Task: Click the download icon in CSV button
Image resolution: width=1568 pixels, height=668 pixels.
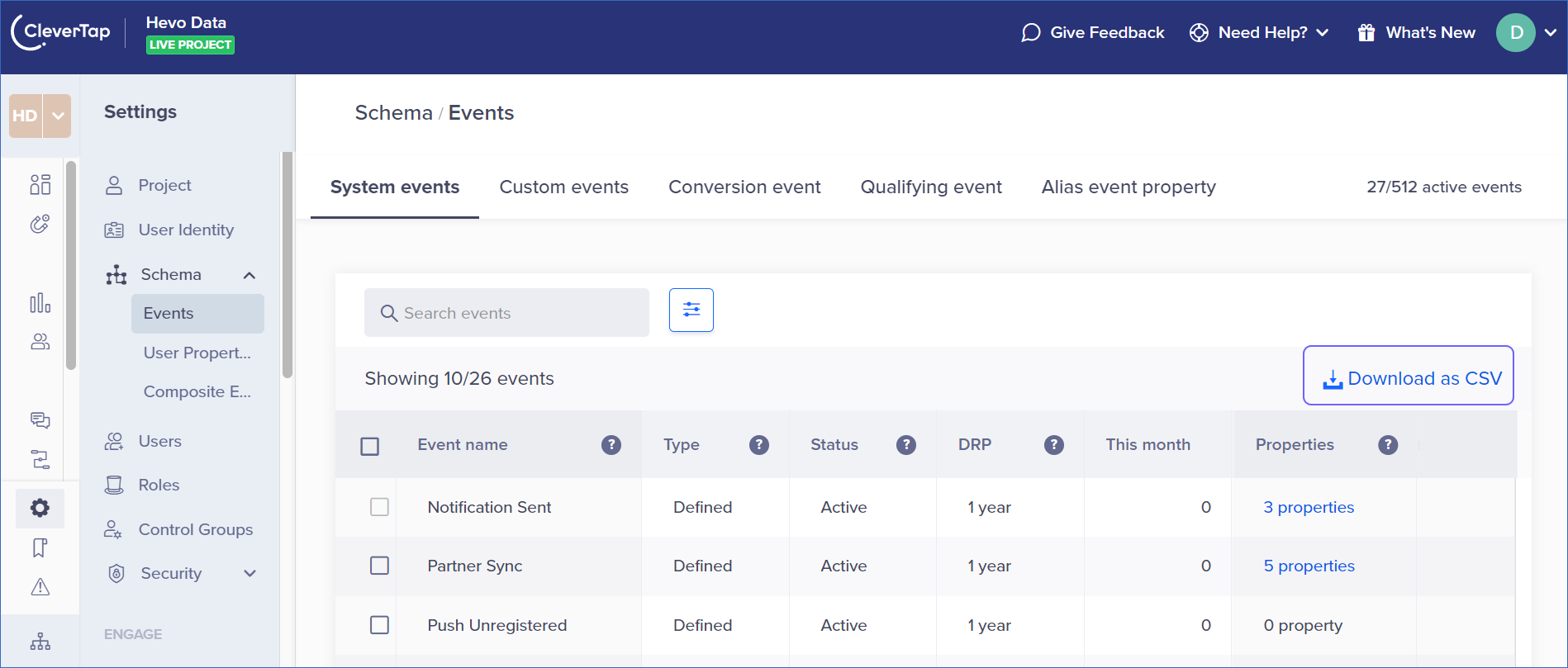Action: [x=1333, y=380]
